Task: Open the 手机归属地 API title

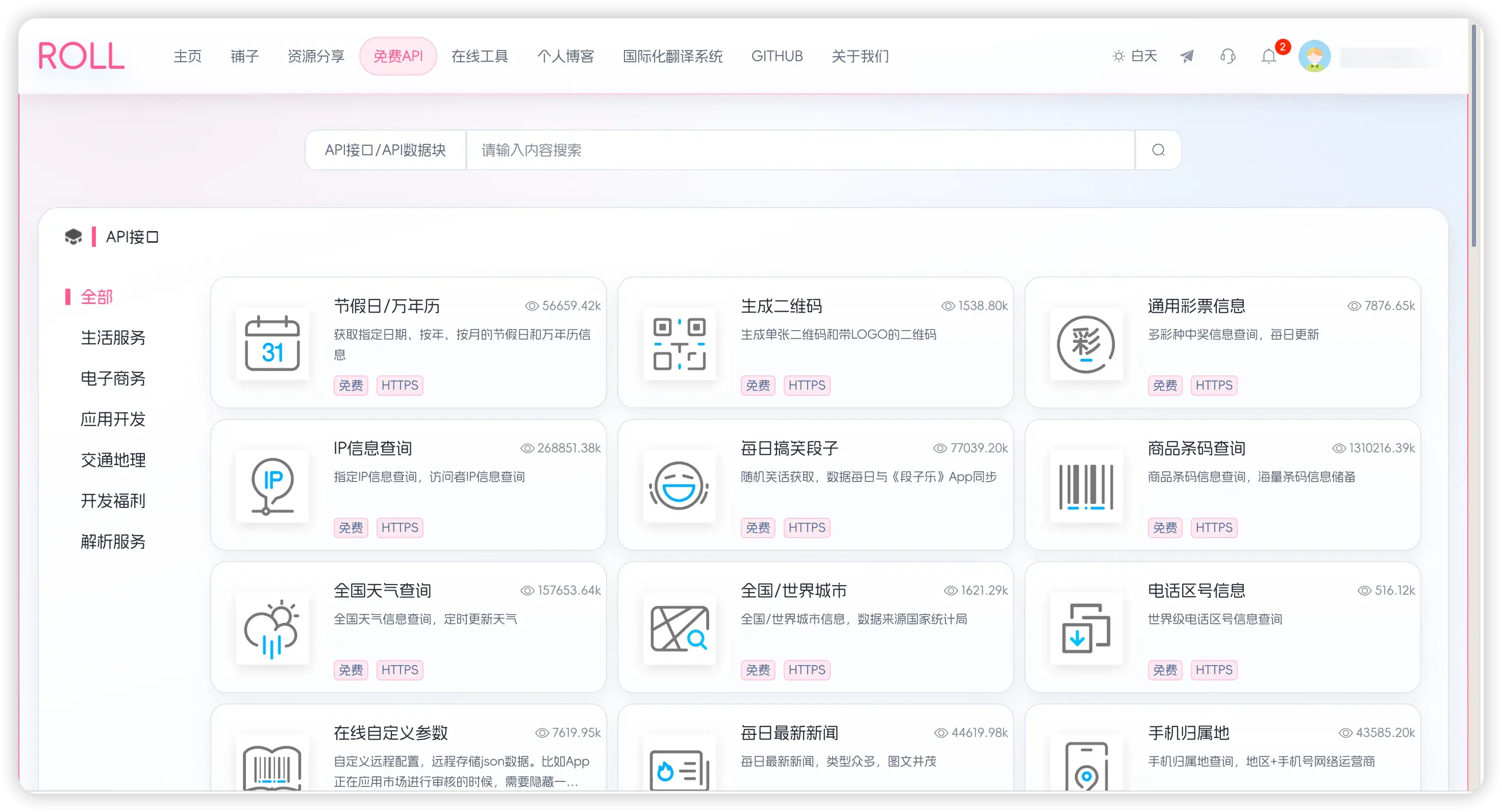Action: tap(1188, 732)
